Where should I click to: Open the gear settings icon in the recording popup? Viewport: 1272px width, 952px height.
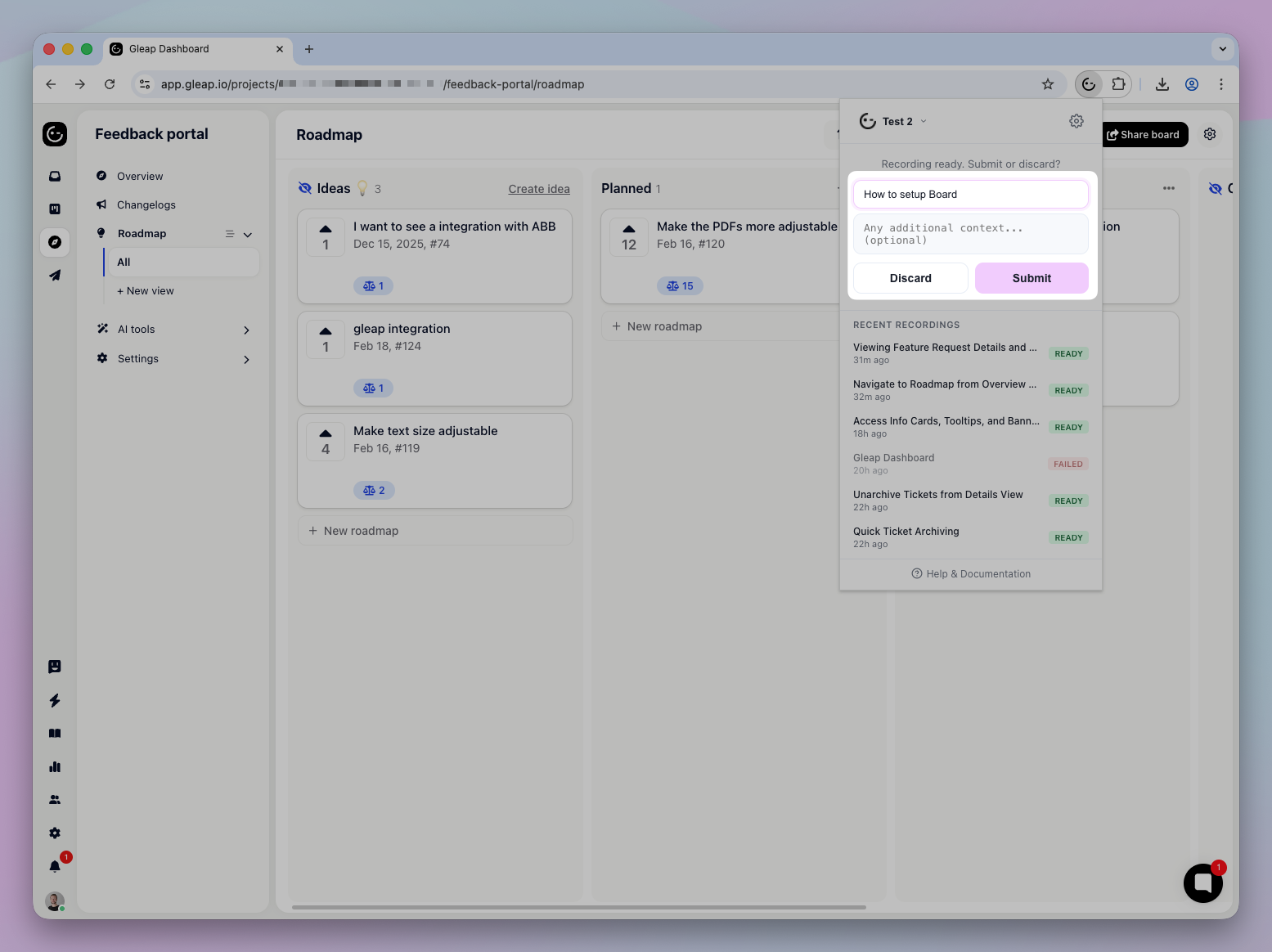coord(1076,121)
